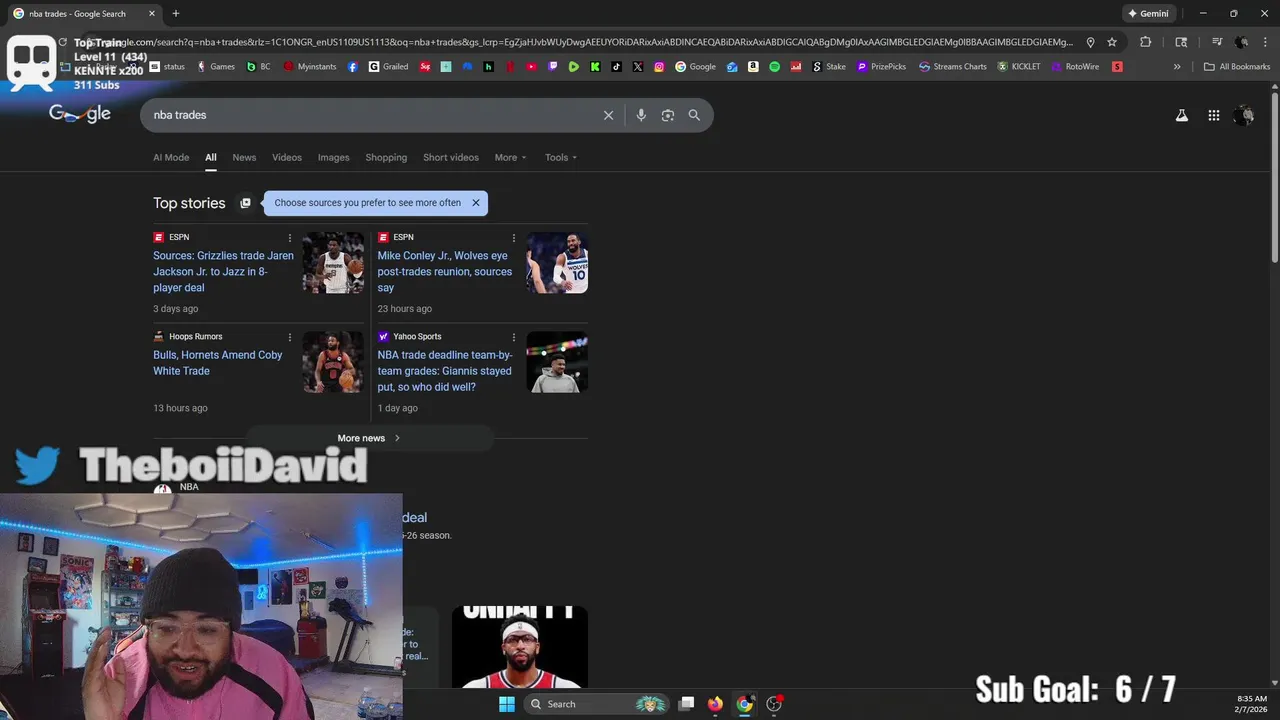Go to Google homepage via logo
The height and width of the screenshot is (720, 1280).
[80, 114]
